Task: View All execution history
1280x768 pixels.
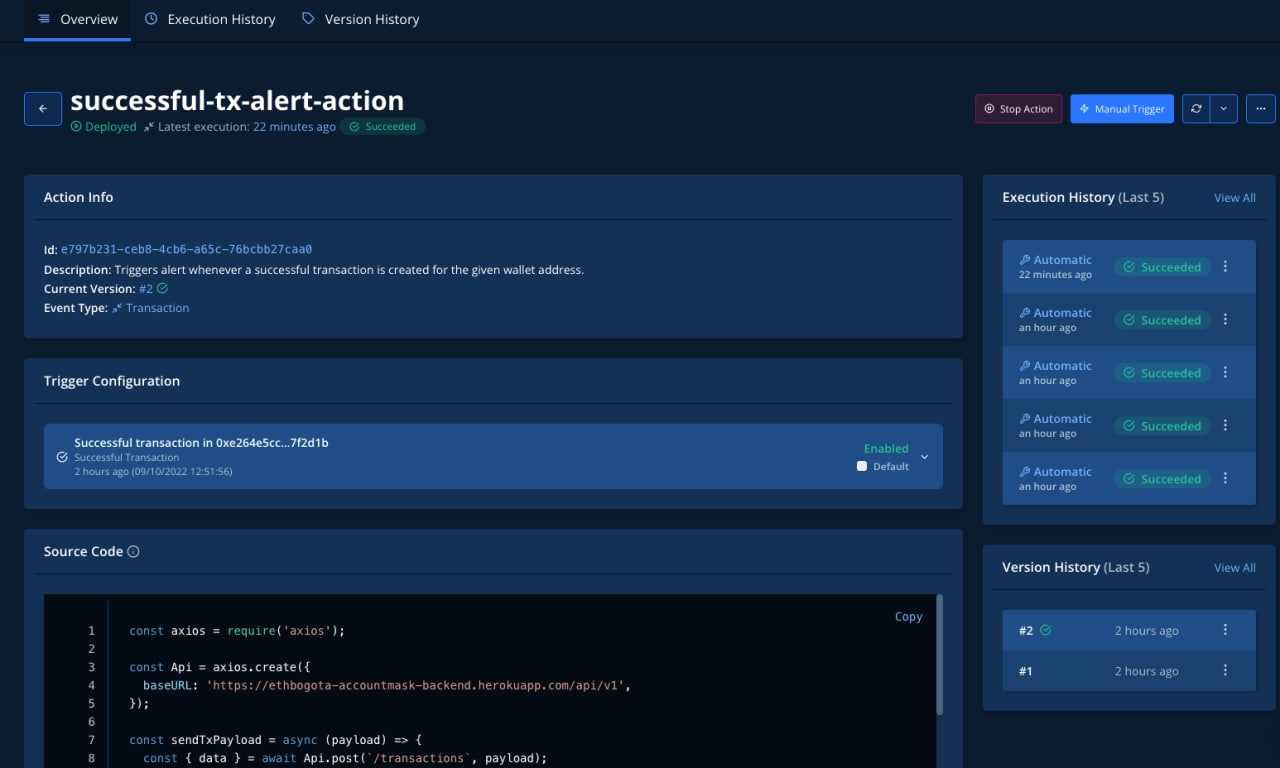Action: click(1234, 198)
